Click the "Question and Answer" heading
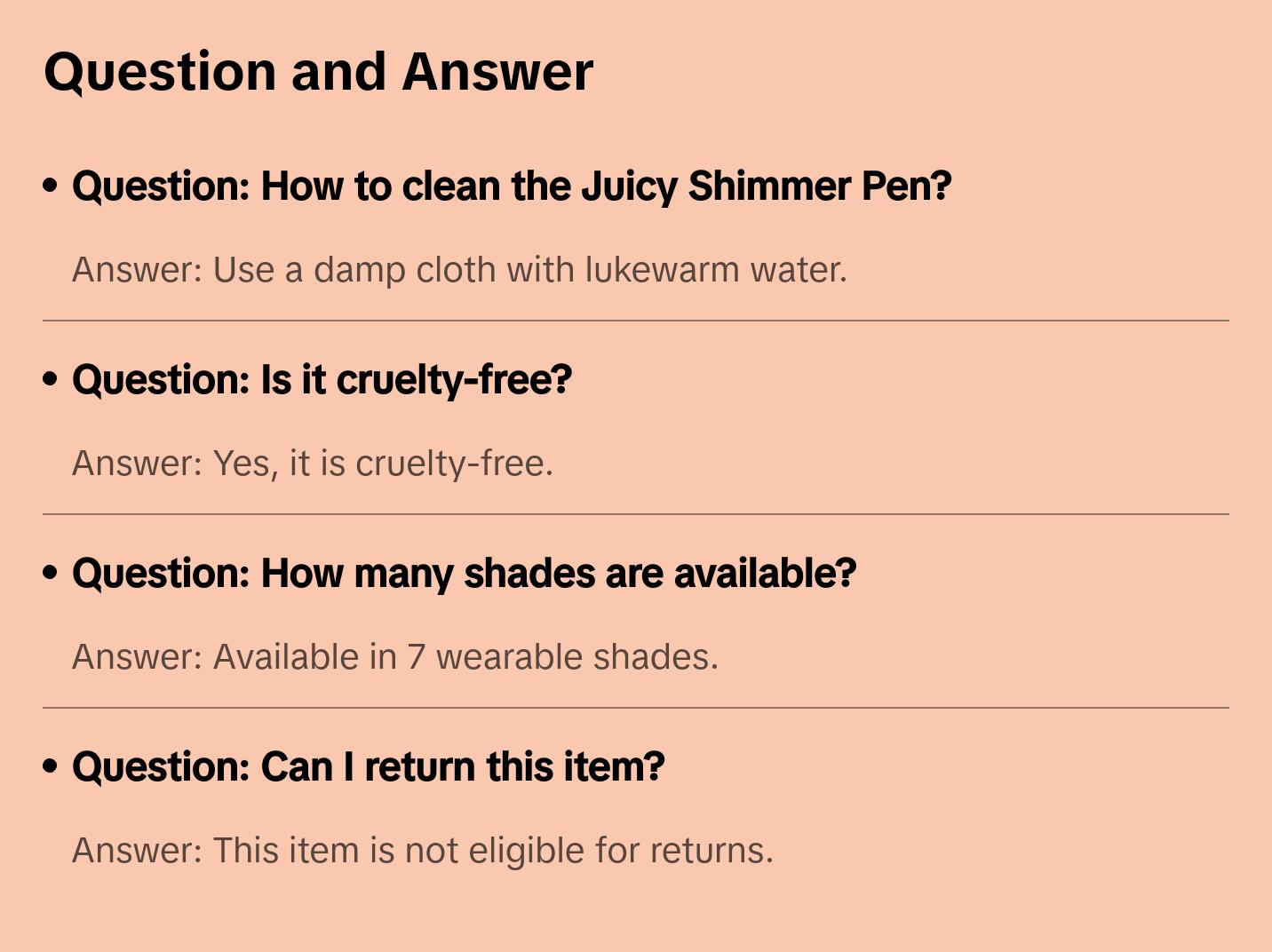 tap(318, 71)
